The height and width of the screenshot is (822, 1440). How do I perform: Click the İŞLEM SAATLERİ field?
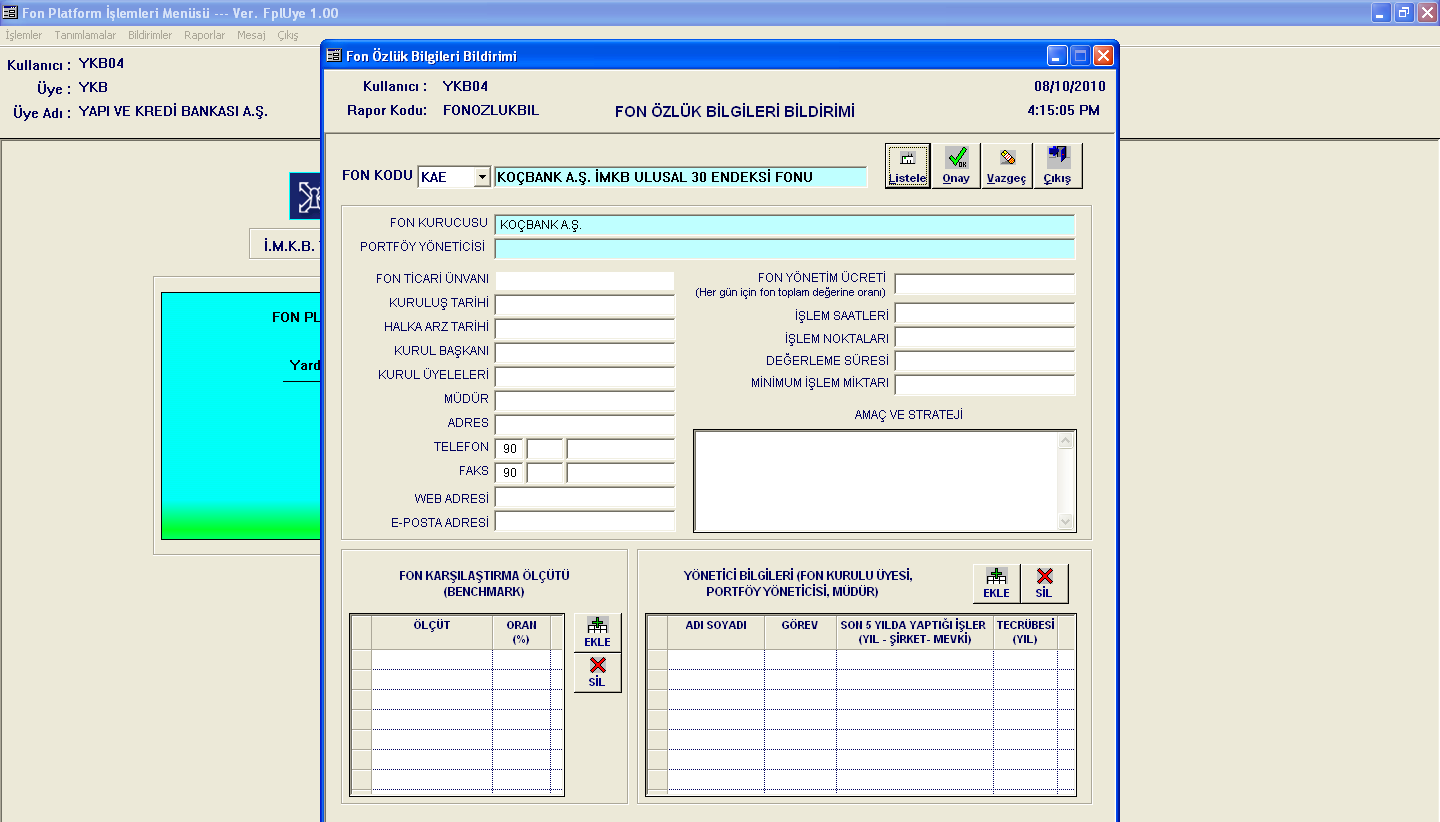click(985, 314)
